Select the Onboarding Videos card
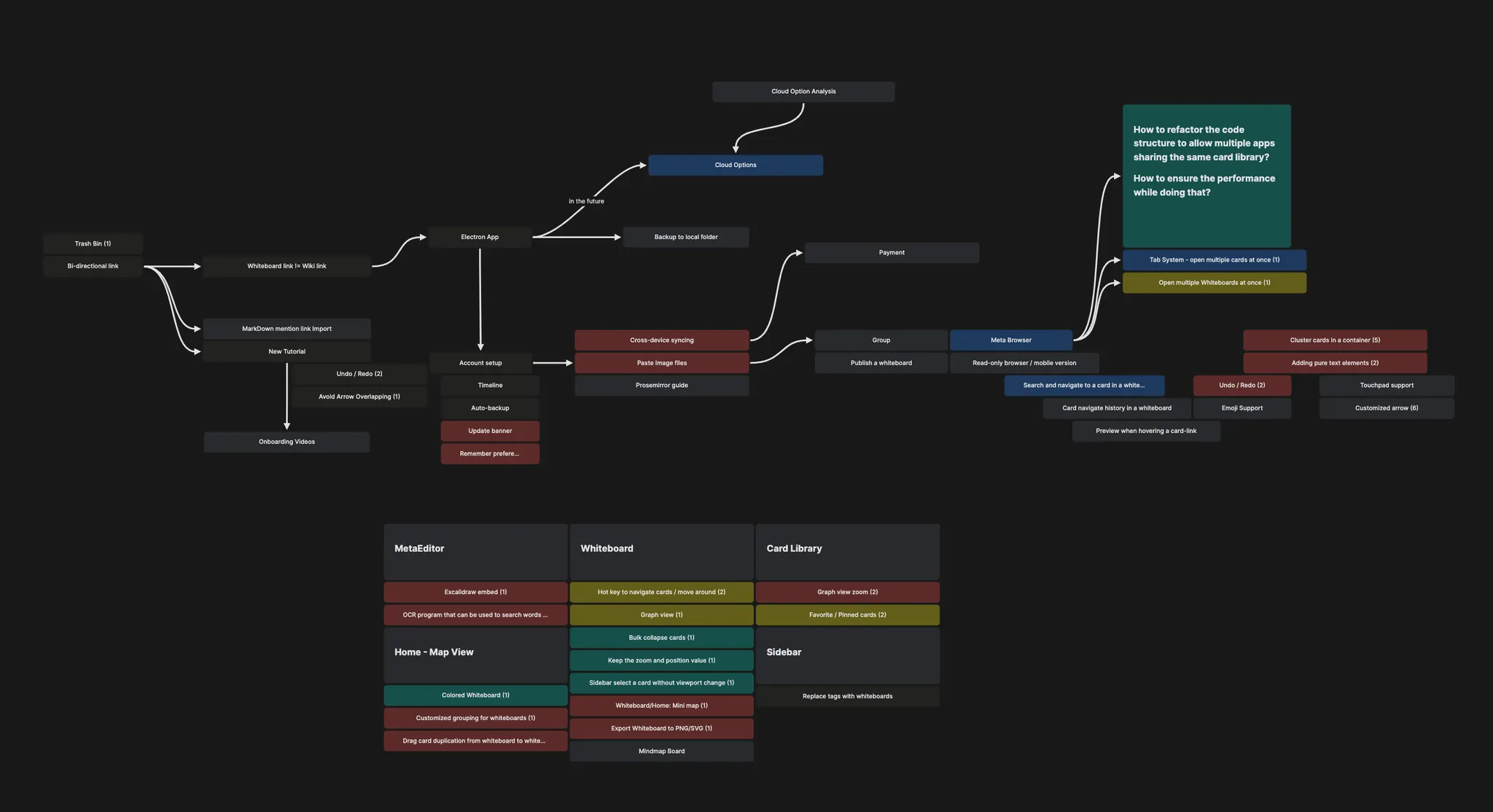Image resolution: width=1493 pixels, height=812 pixels. (286, 442)
